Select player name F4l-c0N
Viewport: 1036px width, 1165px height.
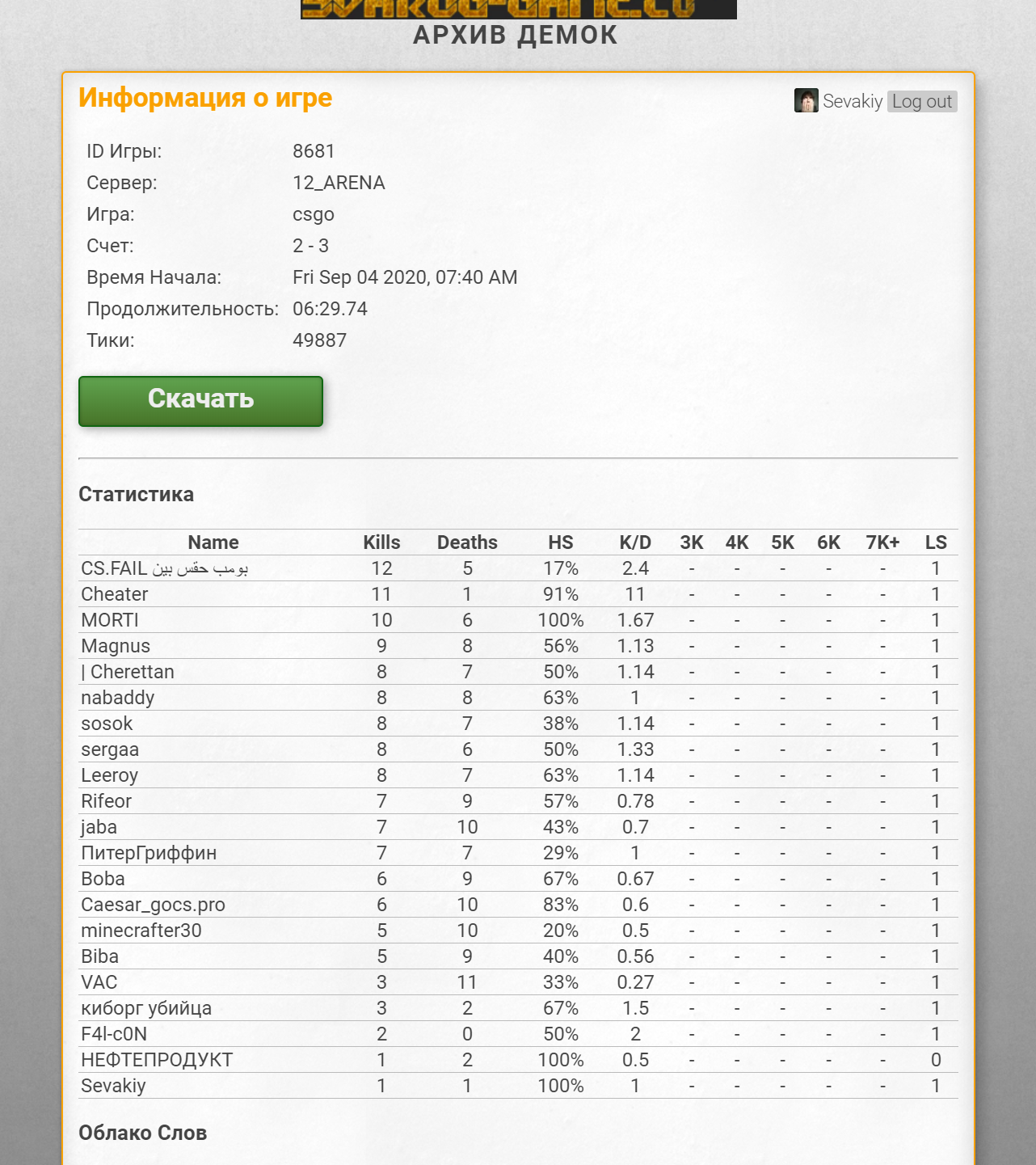[114, 1034]
